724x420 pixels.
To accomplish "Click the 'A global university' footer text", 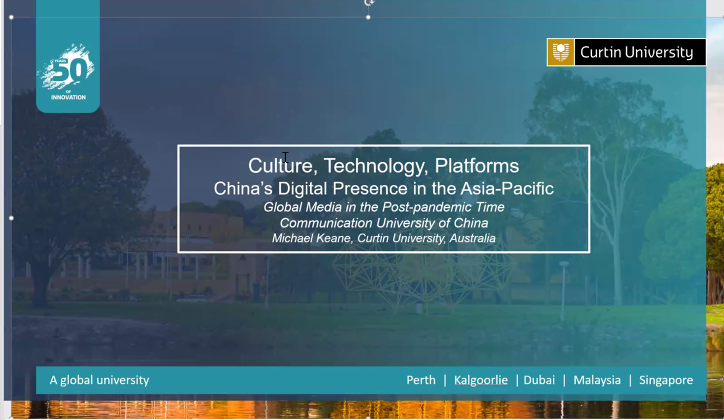I will pyautogui.click(x=99, y=380).
